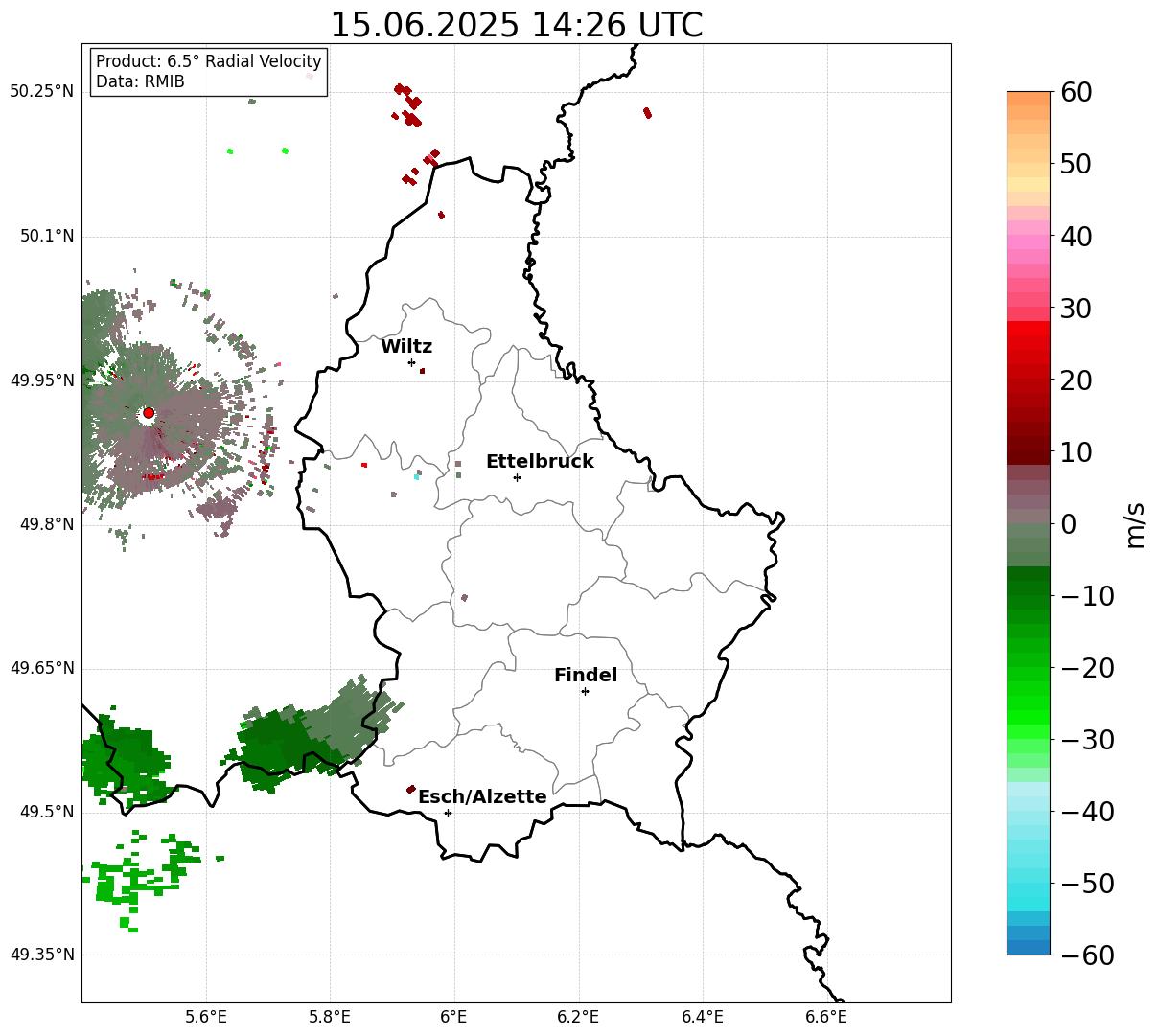Click the Findel city label
The image size is (1157, 1036).
[586, 676]
